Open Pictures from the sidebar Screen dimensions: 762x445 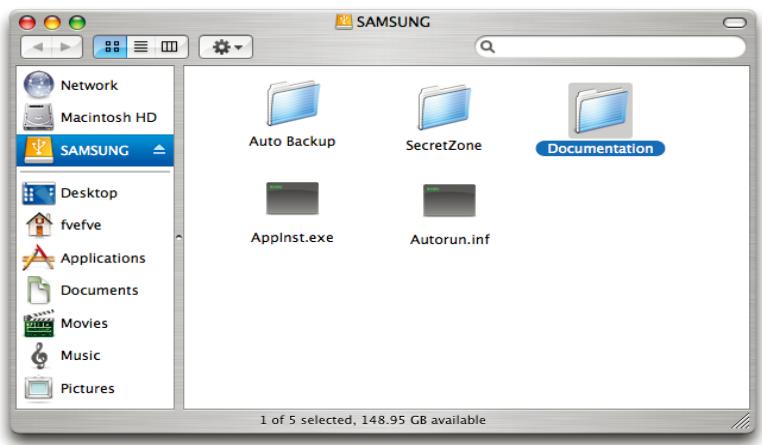95,388
